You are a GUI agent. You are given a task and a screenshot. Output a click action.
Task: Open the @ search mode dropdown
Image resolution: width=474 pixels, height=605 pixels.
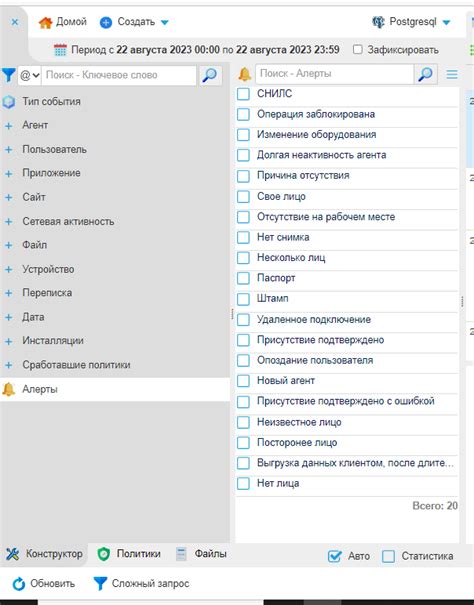[29, 75]
